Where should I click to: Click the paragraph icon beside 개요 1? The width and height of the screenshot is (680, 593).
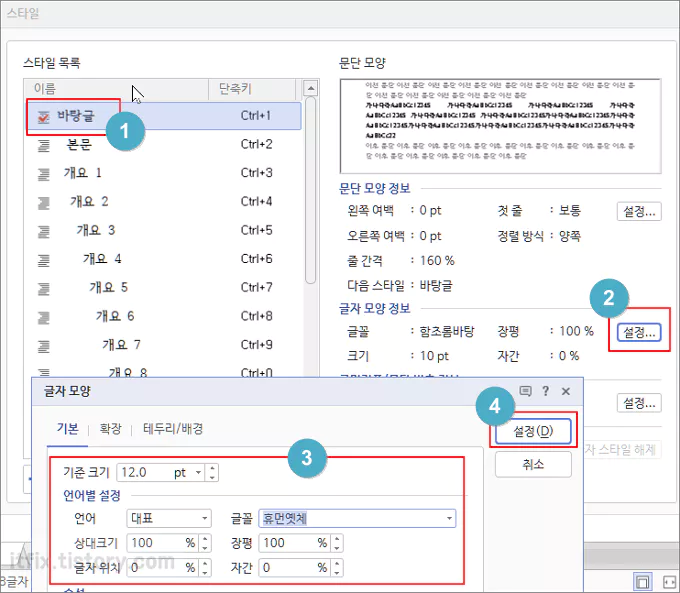[x=44, y=174]
